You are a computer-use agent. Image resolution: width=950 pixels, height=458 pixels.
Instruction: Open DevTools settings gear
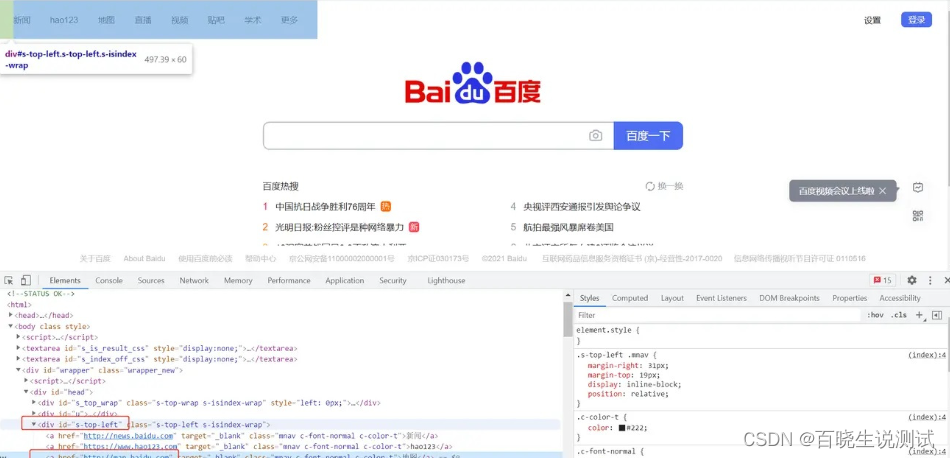coord(912,280)
